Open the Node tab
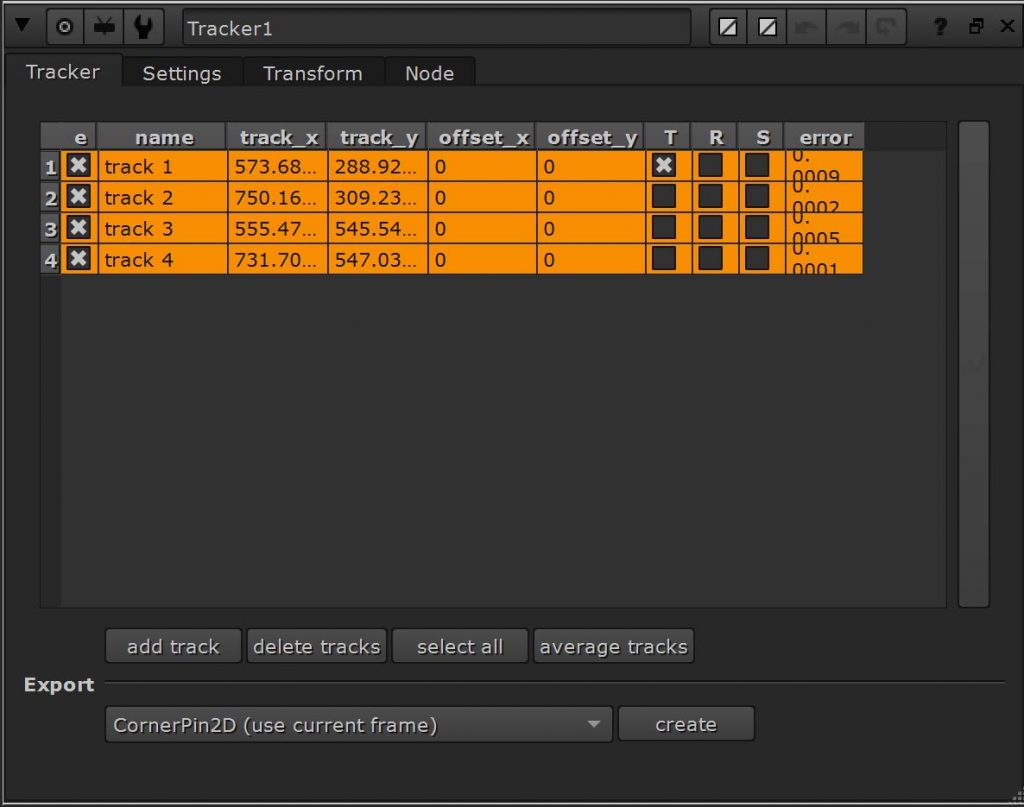Screen dimensions: 1024x807 [x=430, y=72]
